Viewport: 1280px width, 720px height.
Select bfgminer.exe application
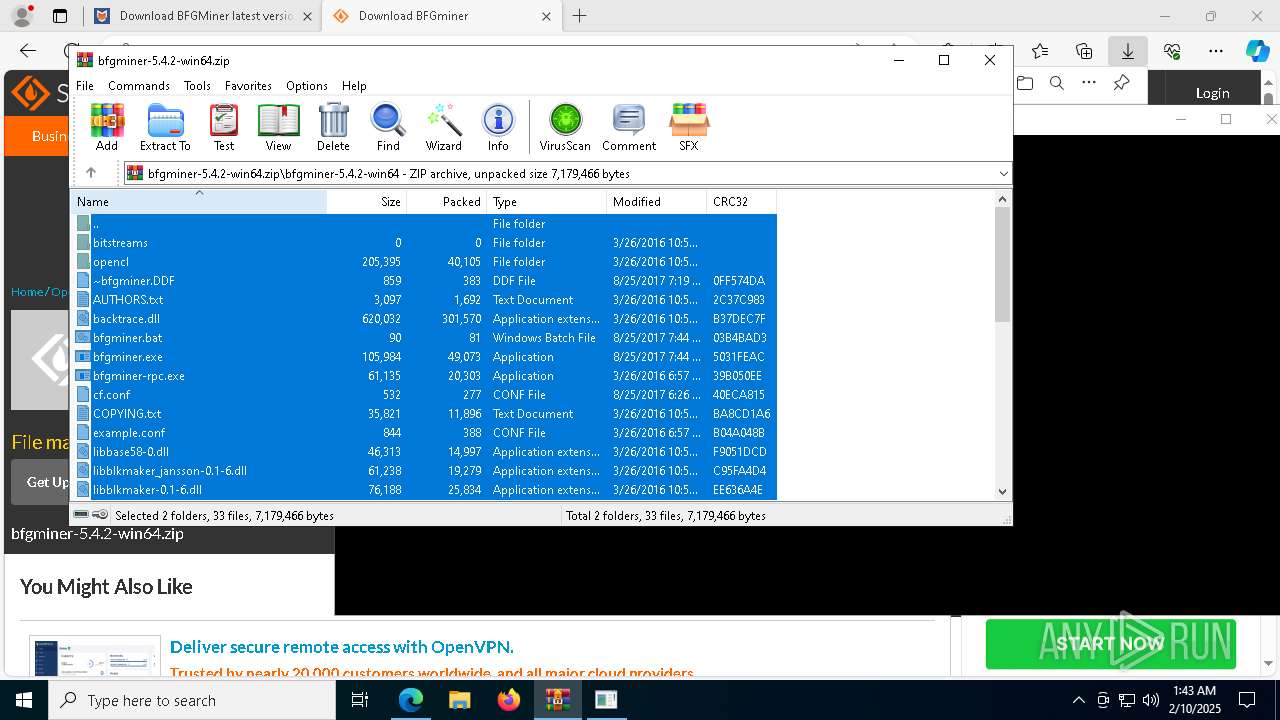pos(424,357)
